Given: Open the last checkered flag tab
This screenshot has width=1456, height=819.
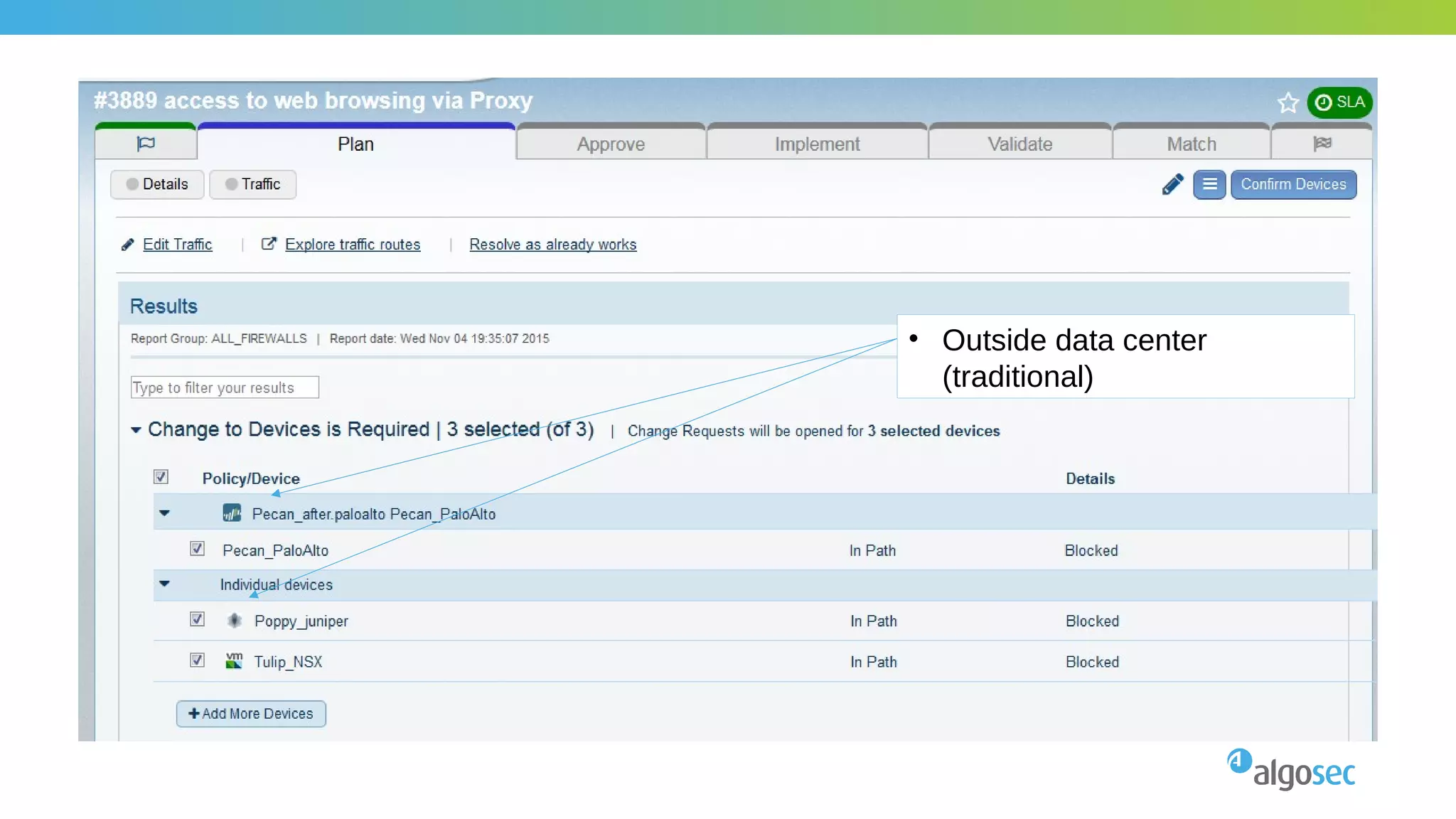Looking at the screenshot, I should [1322, 144].
